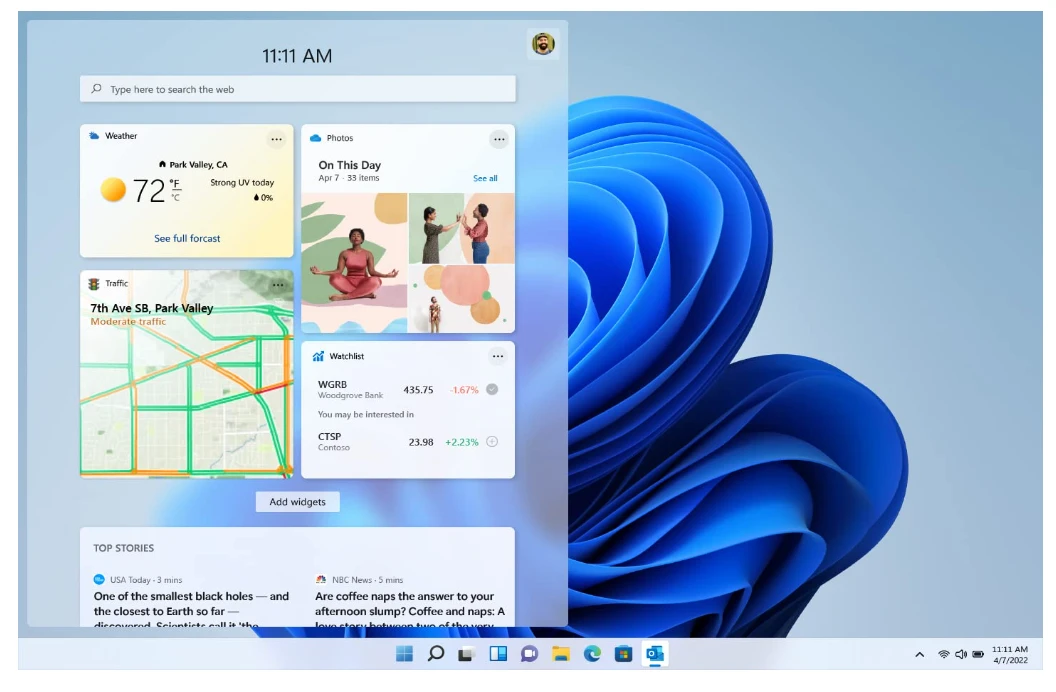Open the user profile avatar
The image size is (1056, 692).
click(542, 44)
